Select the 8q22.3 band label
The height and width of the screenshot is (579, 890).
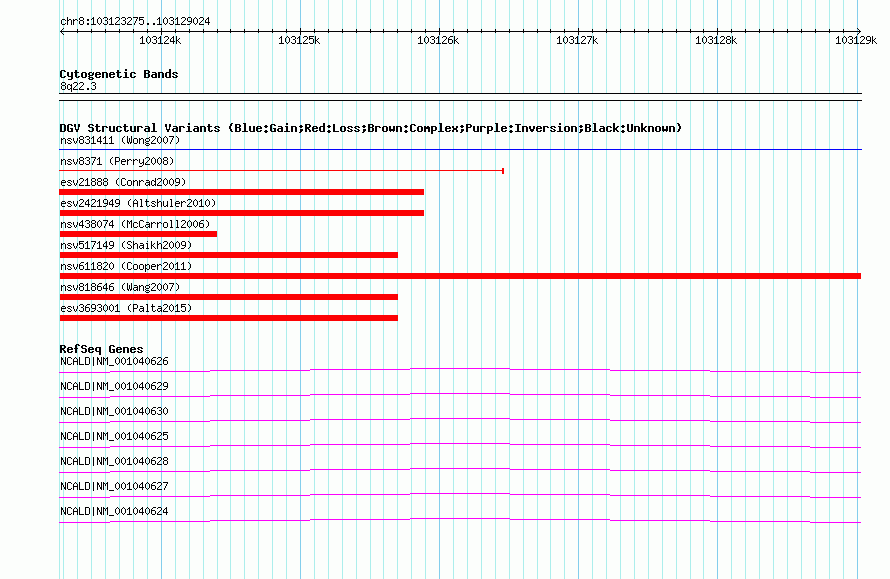click(78, 86)
